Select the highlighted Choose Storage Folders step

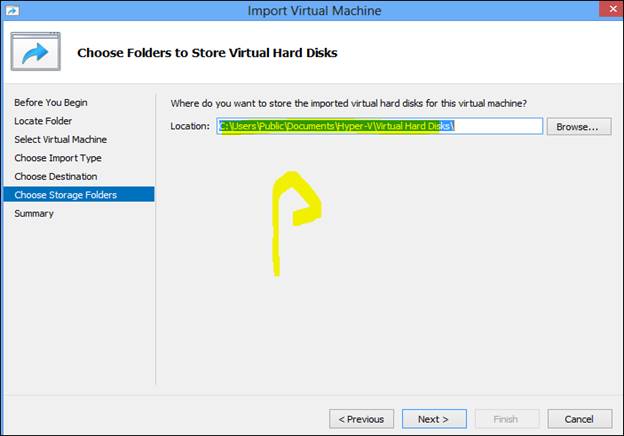pos(66,195)
